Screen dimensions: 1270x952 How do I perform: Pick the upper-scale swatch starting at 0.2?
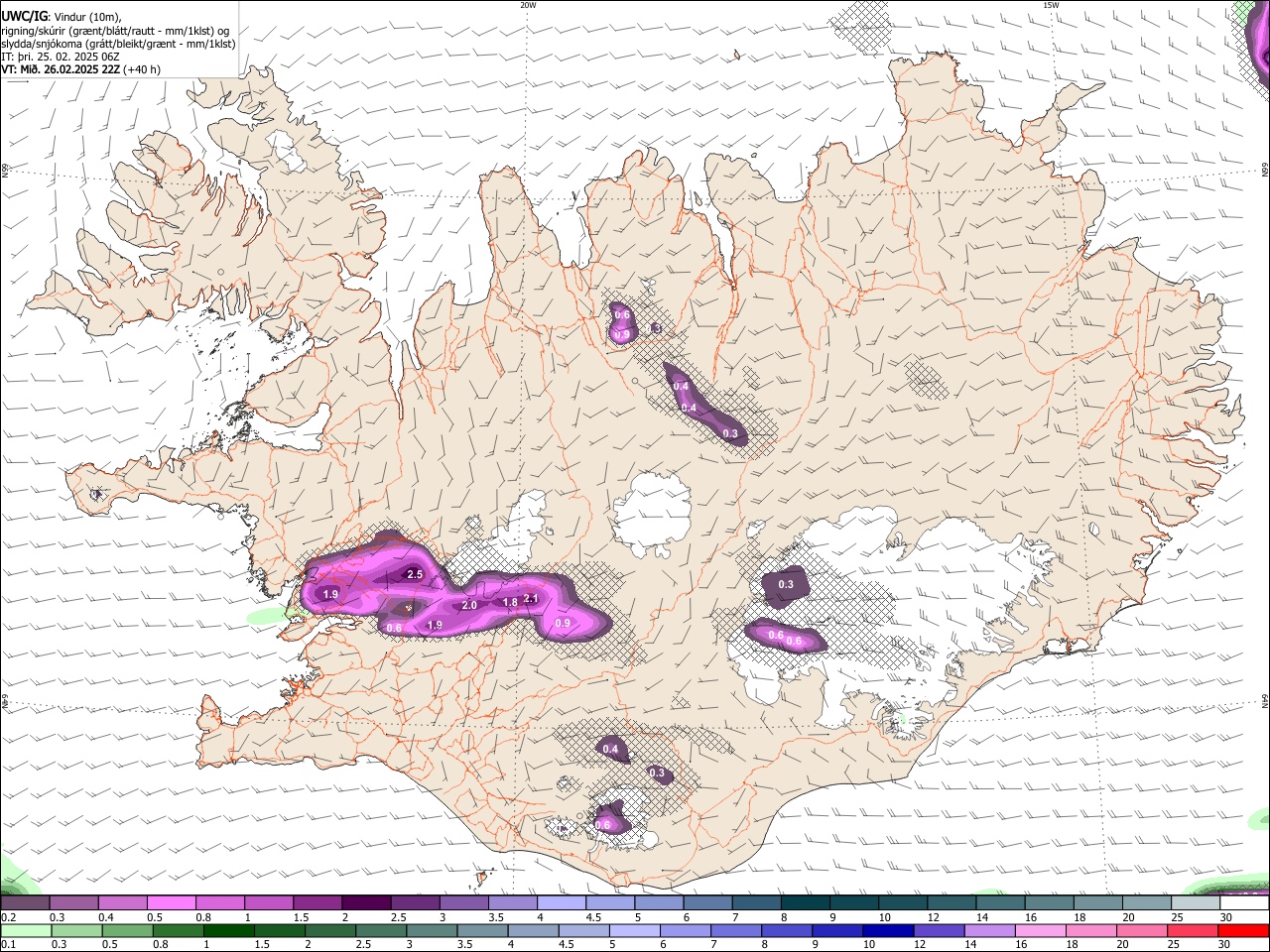pos(25,902)
